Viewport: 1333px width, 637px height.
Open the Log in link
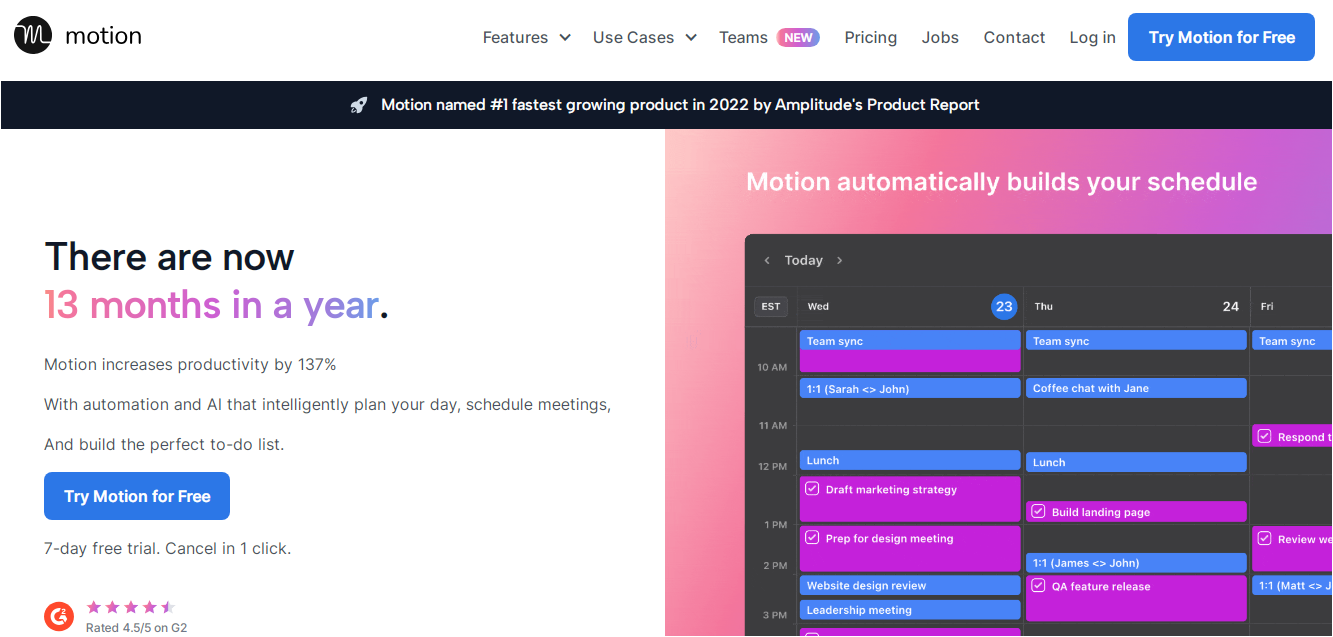click(x=1092, y=37)
